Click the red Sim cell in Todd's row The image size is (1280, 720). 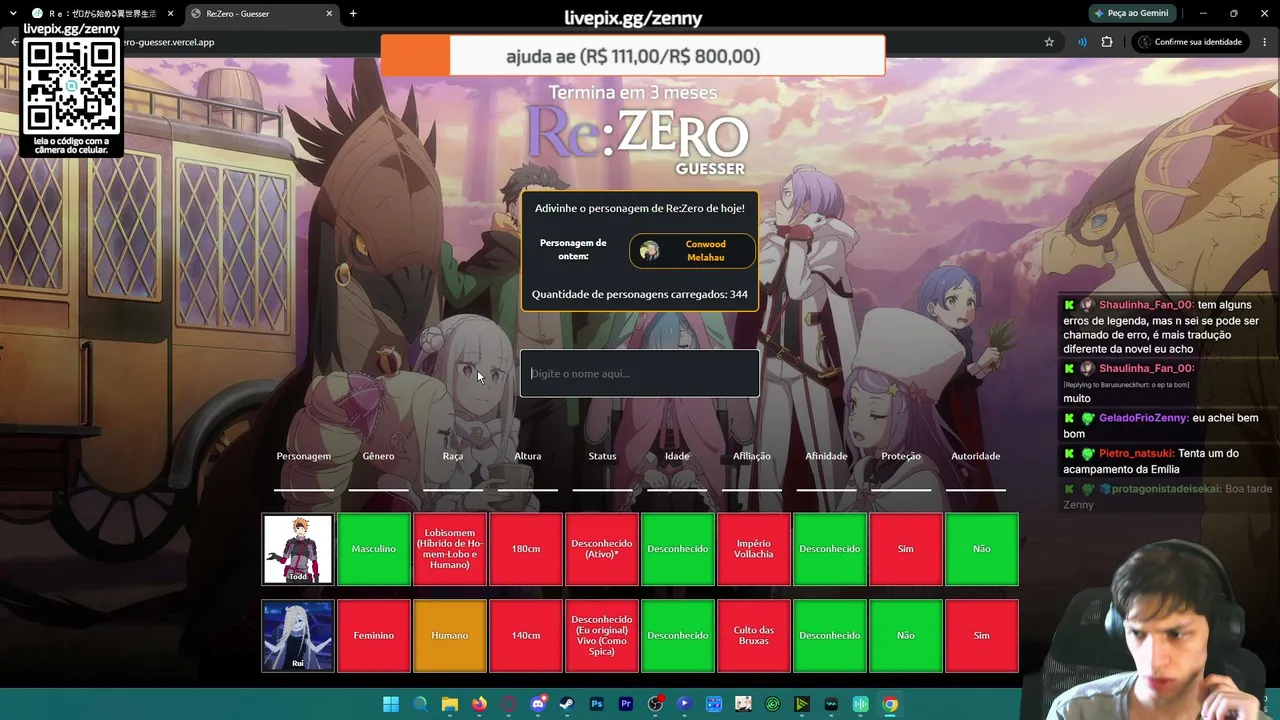coord(906,549)
